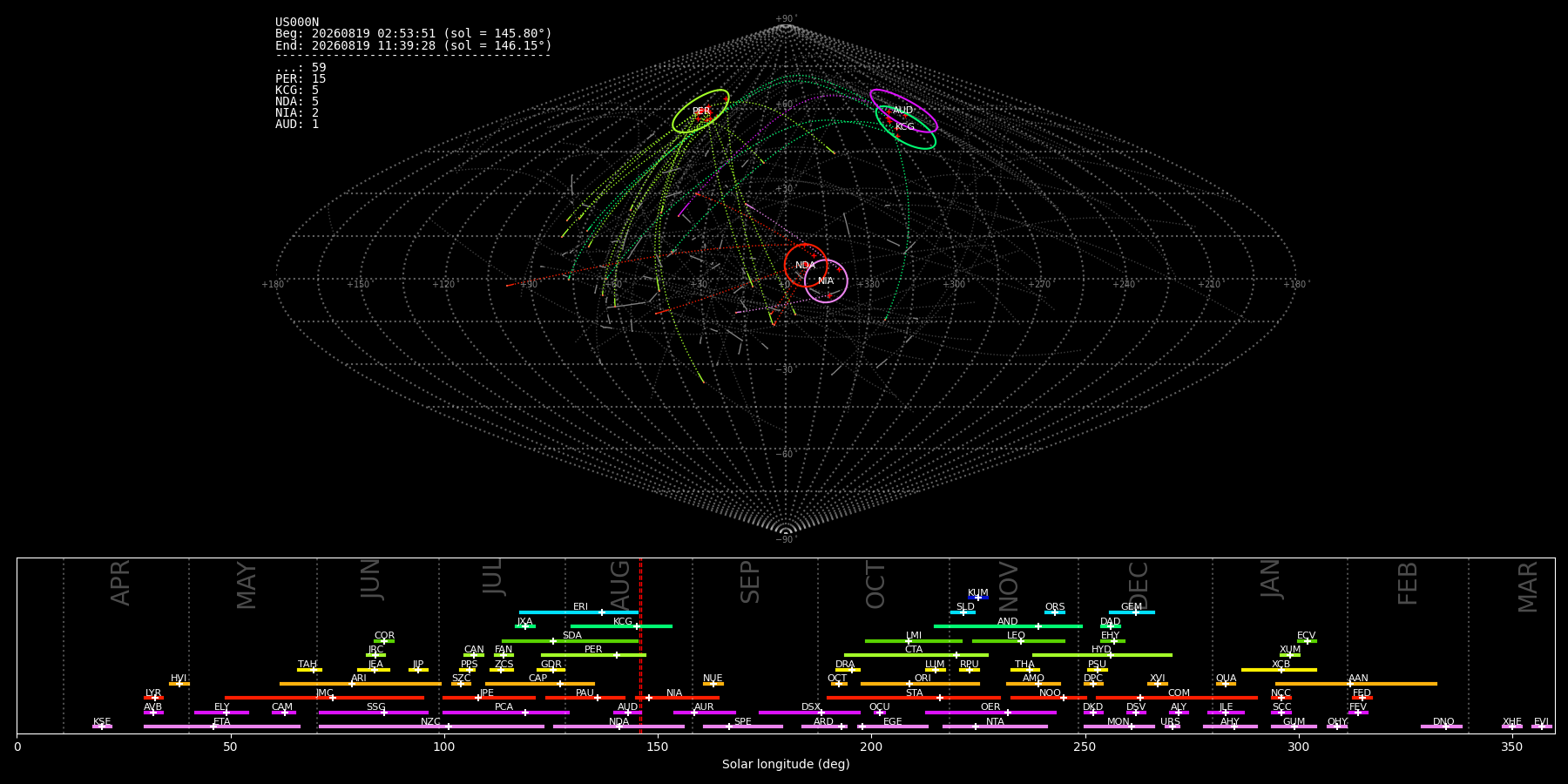1568x784 pixels.
Task: Click the Solar longitude axis label
Action: (786, 765)
